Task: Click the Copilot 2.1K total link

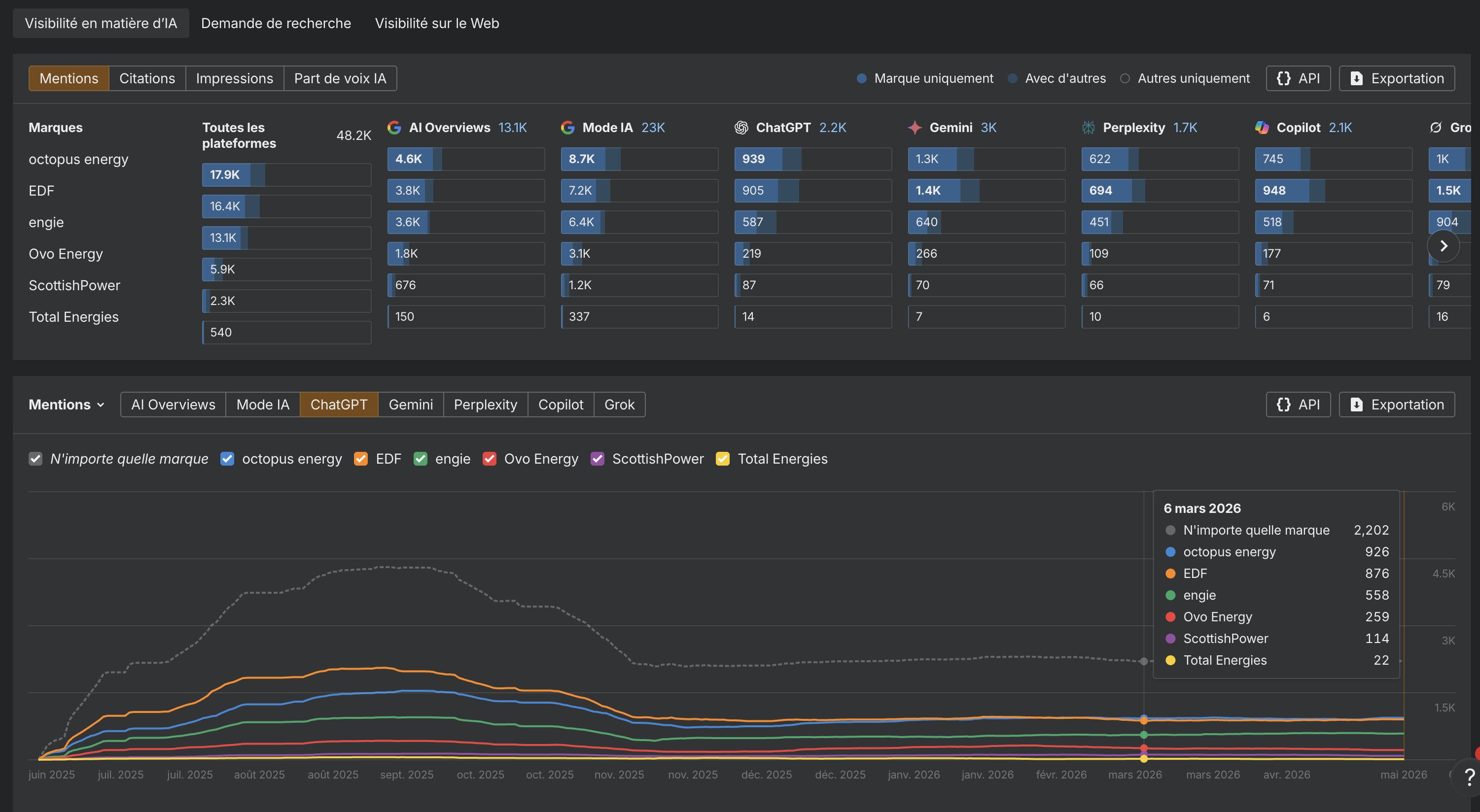Action: [x=1340, y=128]
